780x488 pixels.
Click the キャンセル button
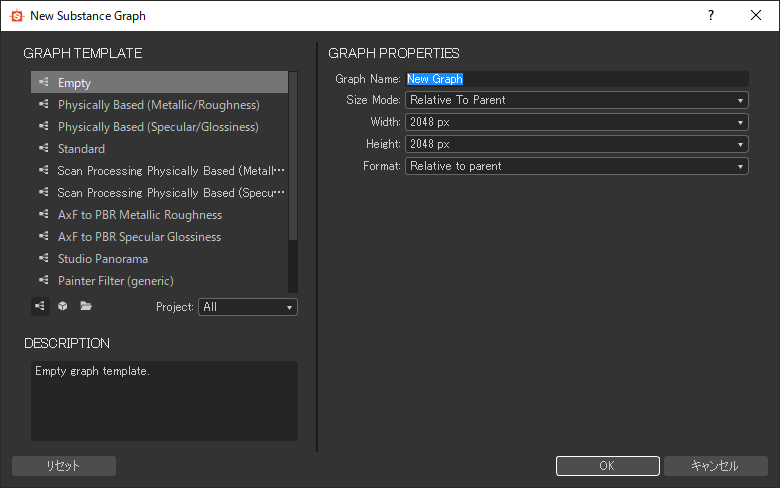click(715, 466)
